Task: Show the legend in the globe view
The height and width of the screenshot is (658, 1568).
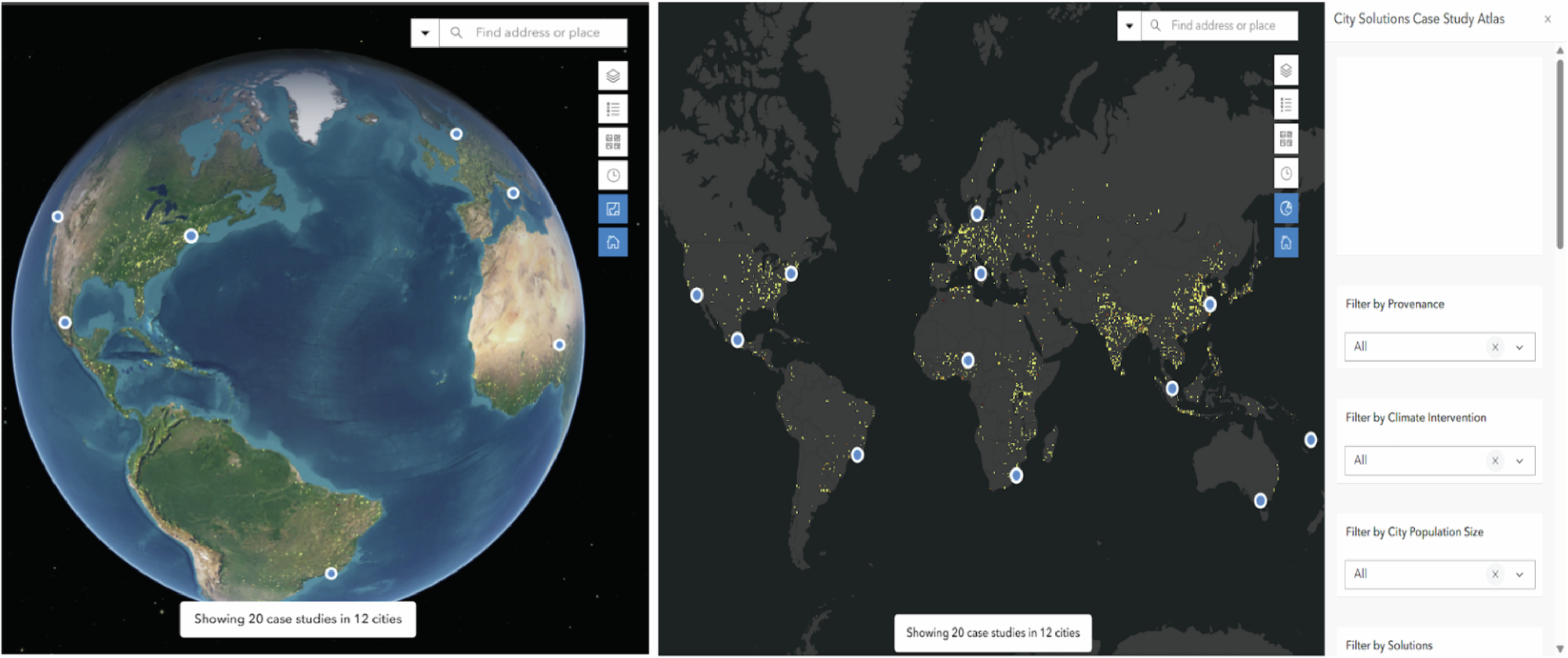Action: pyautogui.click(x=613, y=109)
